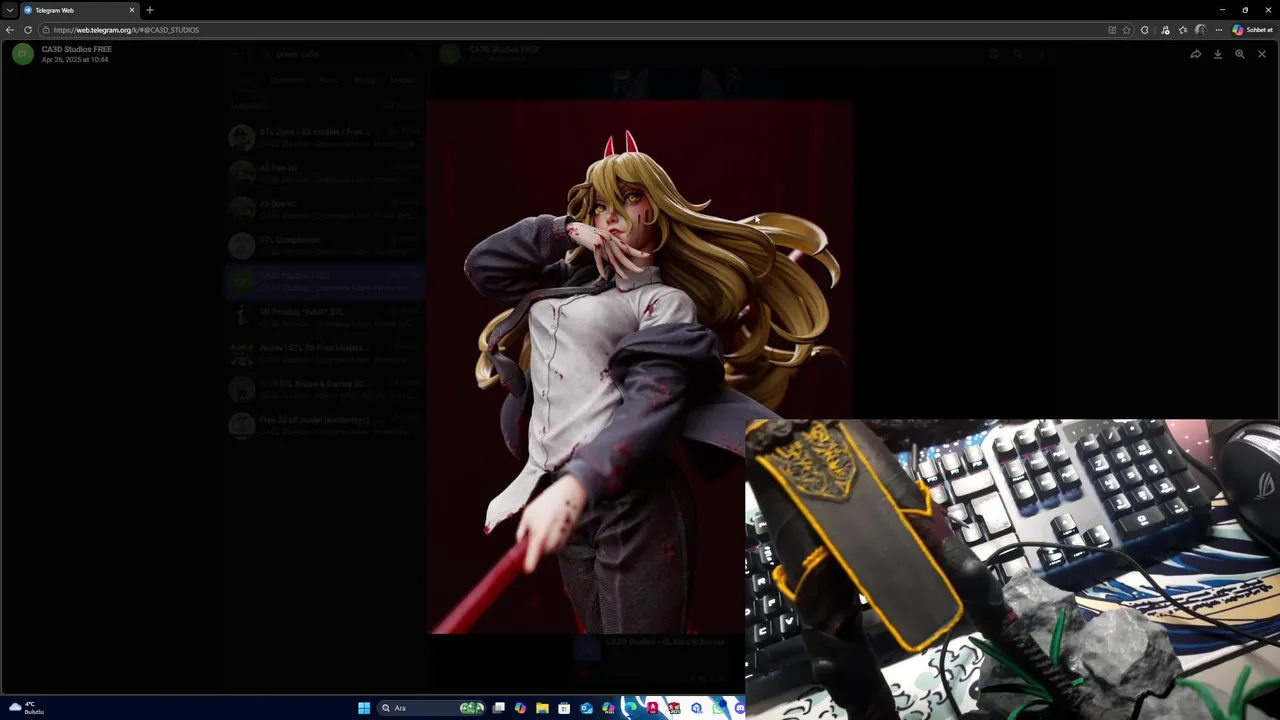Viewport: 1280px width, 720px height.
Task: Open the weather widget showing 4°C
Action: tap(27, 708)
